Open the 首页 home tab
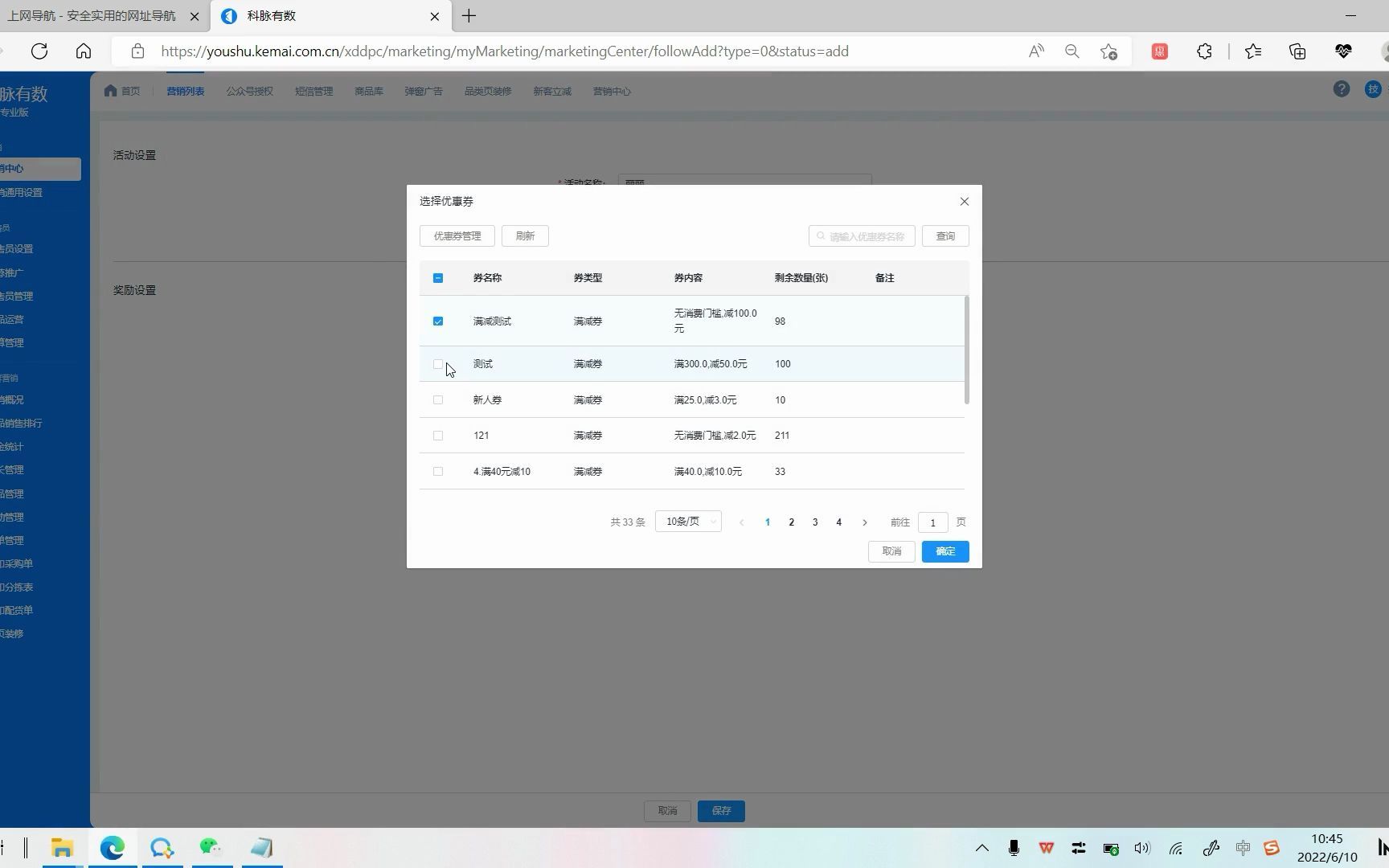This screenshot has width=1389, height=868. (x=122, y=91)
